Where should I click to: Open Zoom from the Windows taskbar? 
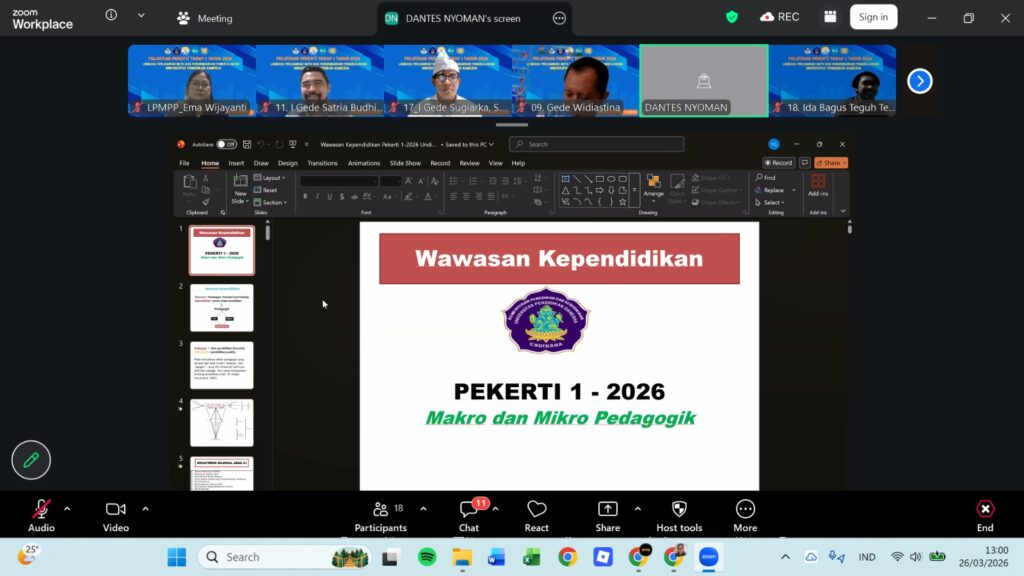click(708, 557)
